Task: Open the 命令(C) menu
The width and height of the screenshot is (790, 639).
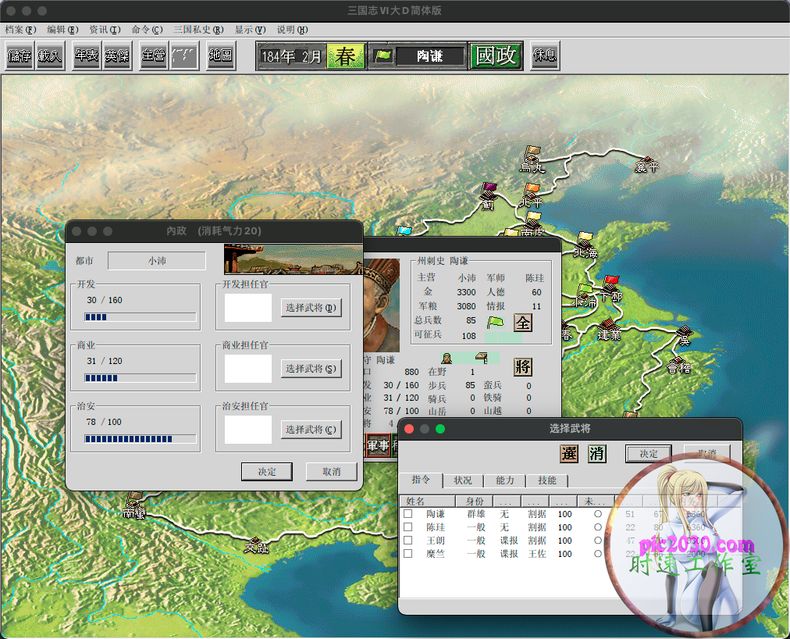Action: [x=148, y=30]
